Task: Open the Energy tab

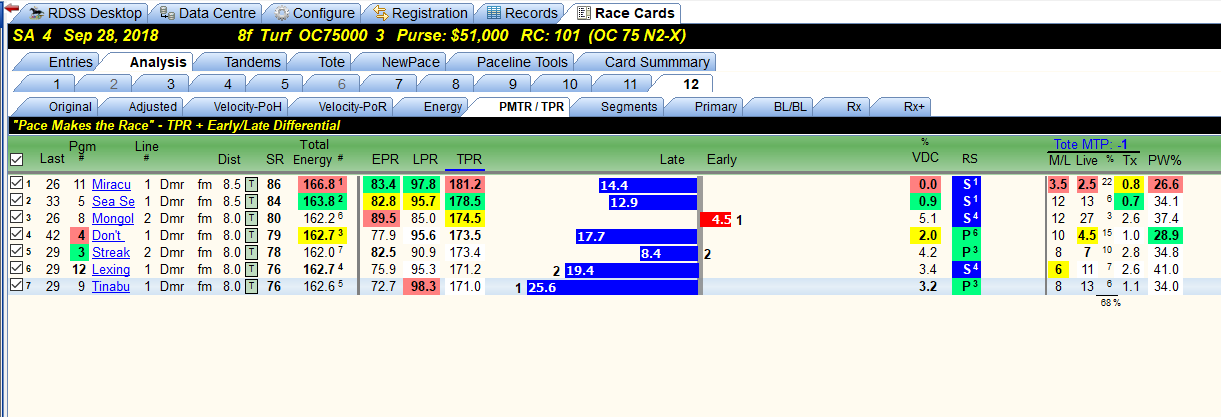Action: point(442,106)
